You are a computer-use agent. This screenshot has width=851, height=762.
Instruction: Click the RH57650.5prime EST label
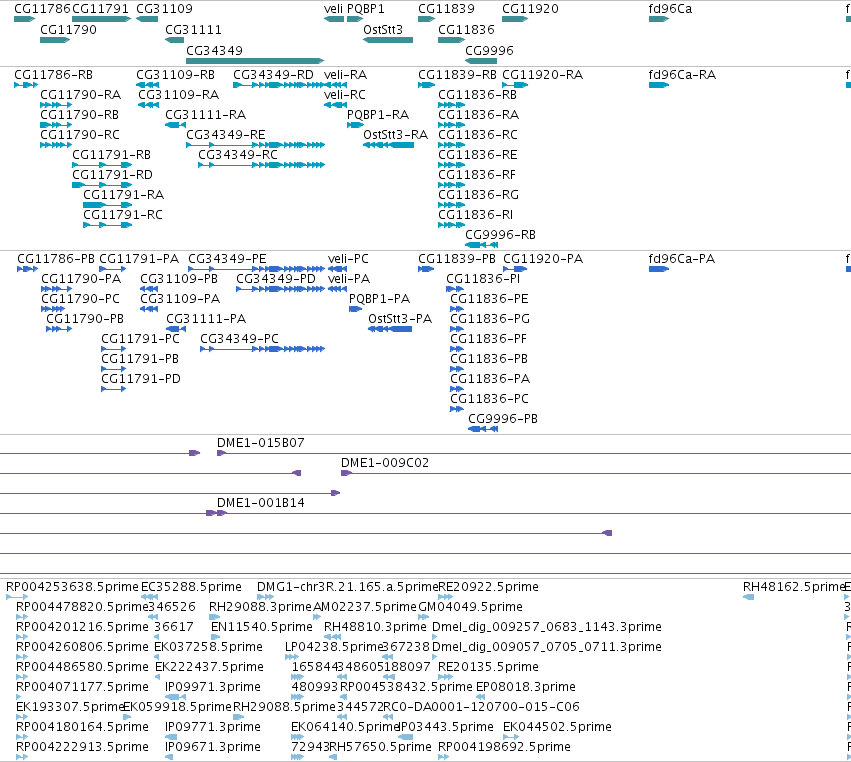pyautogui.click(x=380, y=747)
